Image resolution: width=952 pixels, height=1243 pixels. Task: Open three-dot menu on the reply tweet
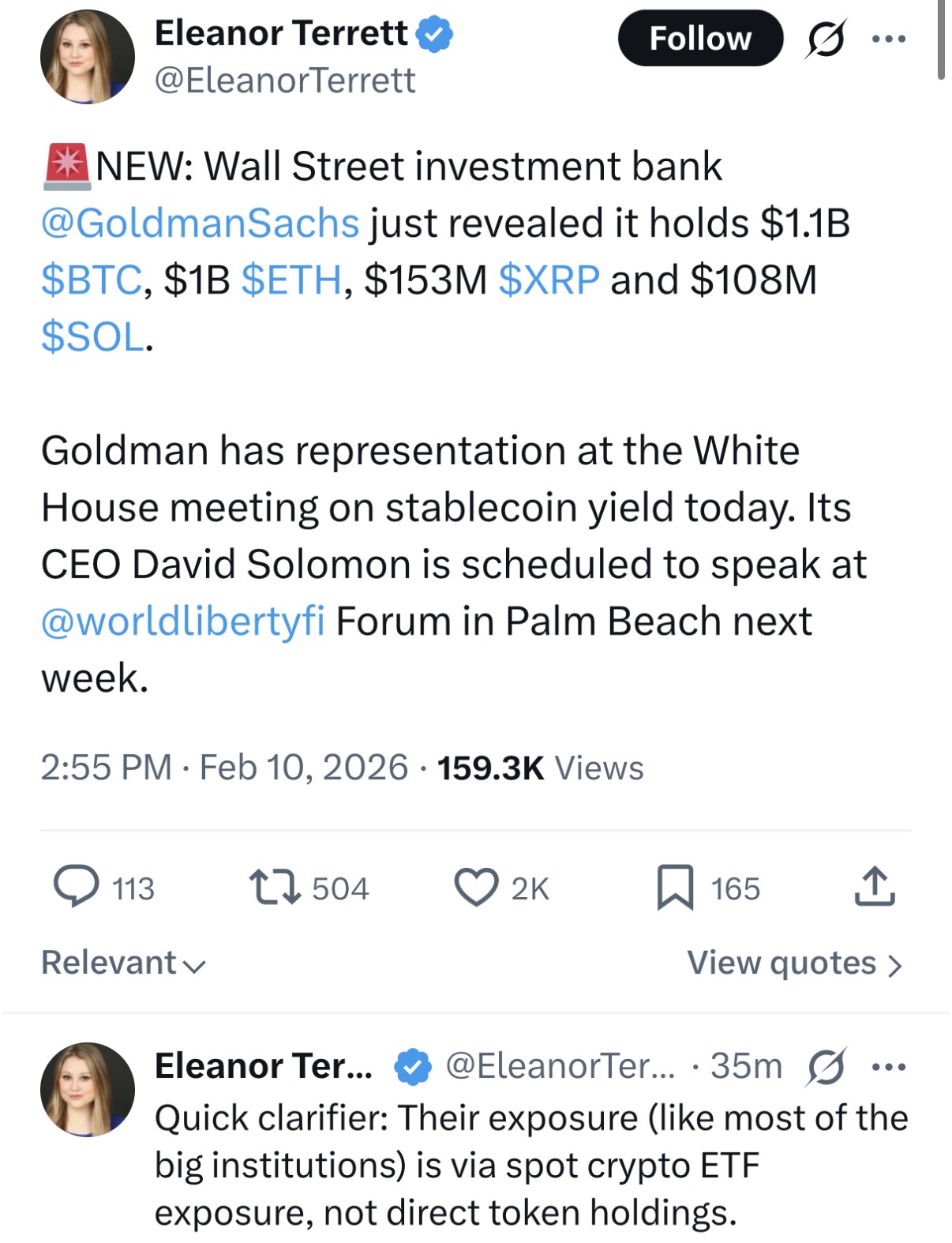(889, 1067)
